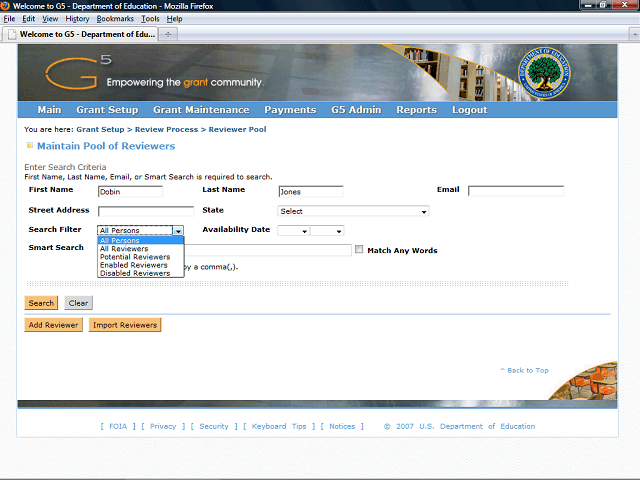Viewport: 640px width, 480px height.
Task: Open the Tools menu
Action: [150, 19]
